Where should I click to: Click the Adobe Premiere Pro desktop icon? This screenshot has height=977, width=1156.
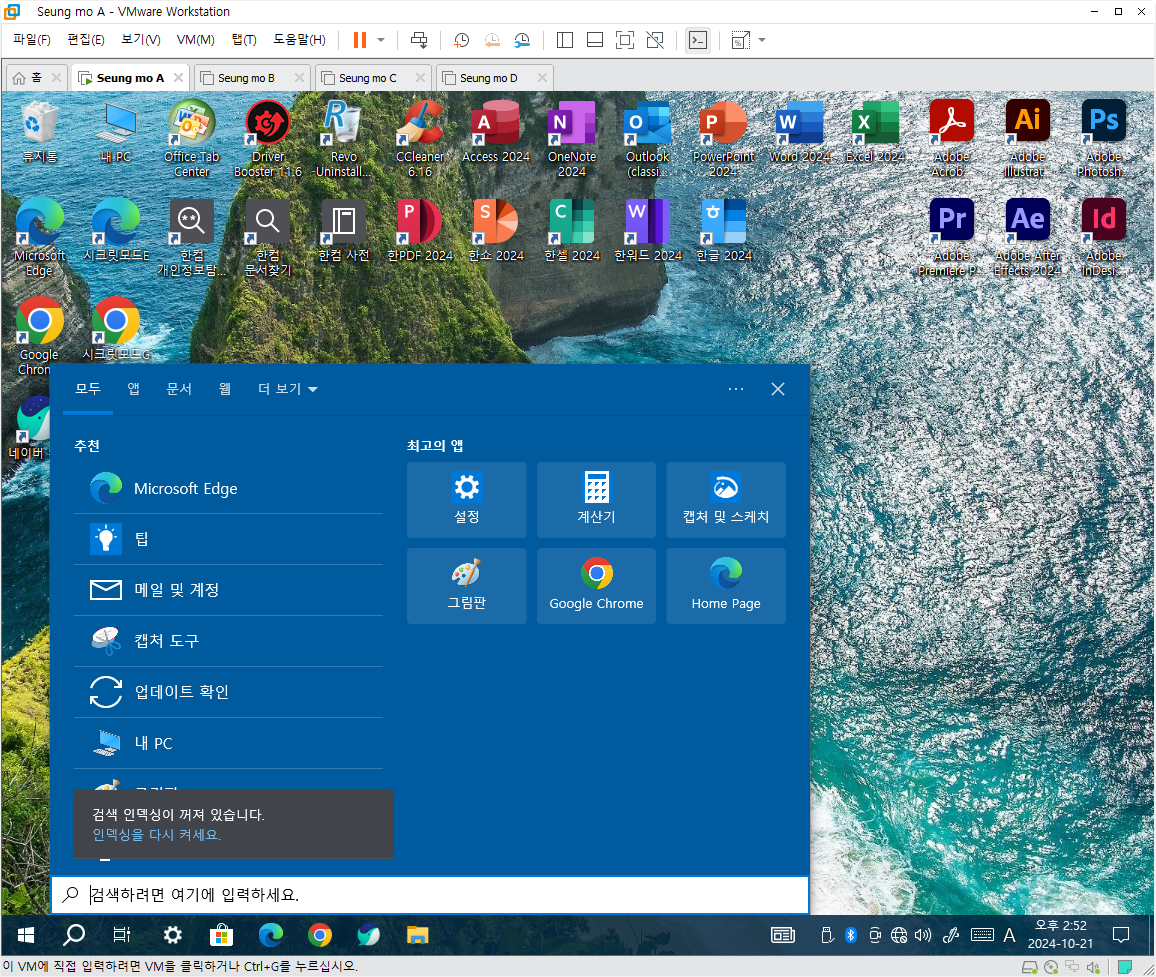(952, 237)
